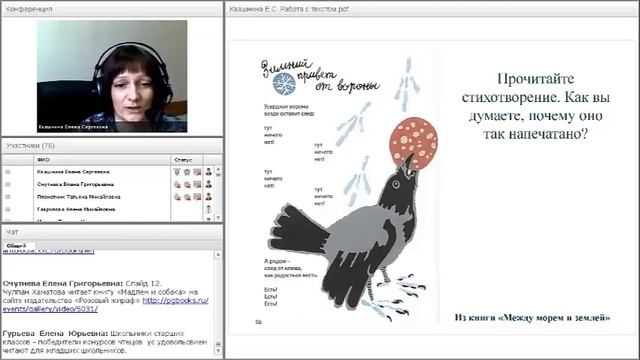
Task: Click the first status icon in Казунина Елена Сергеевна's row
Action: coord(177,172)
